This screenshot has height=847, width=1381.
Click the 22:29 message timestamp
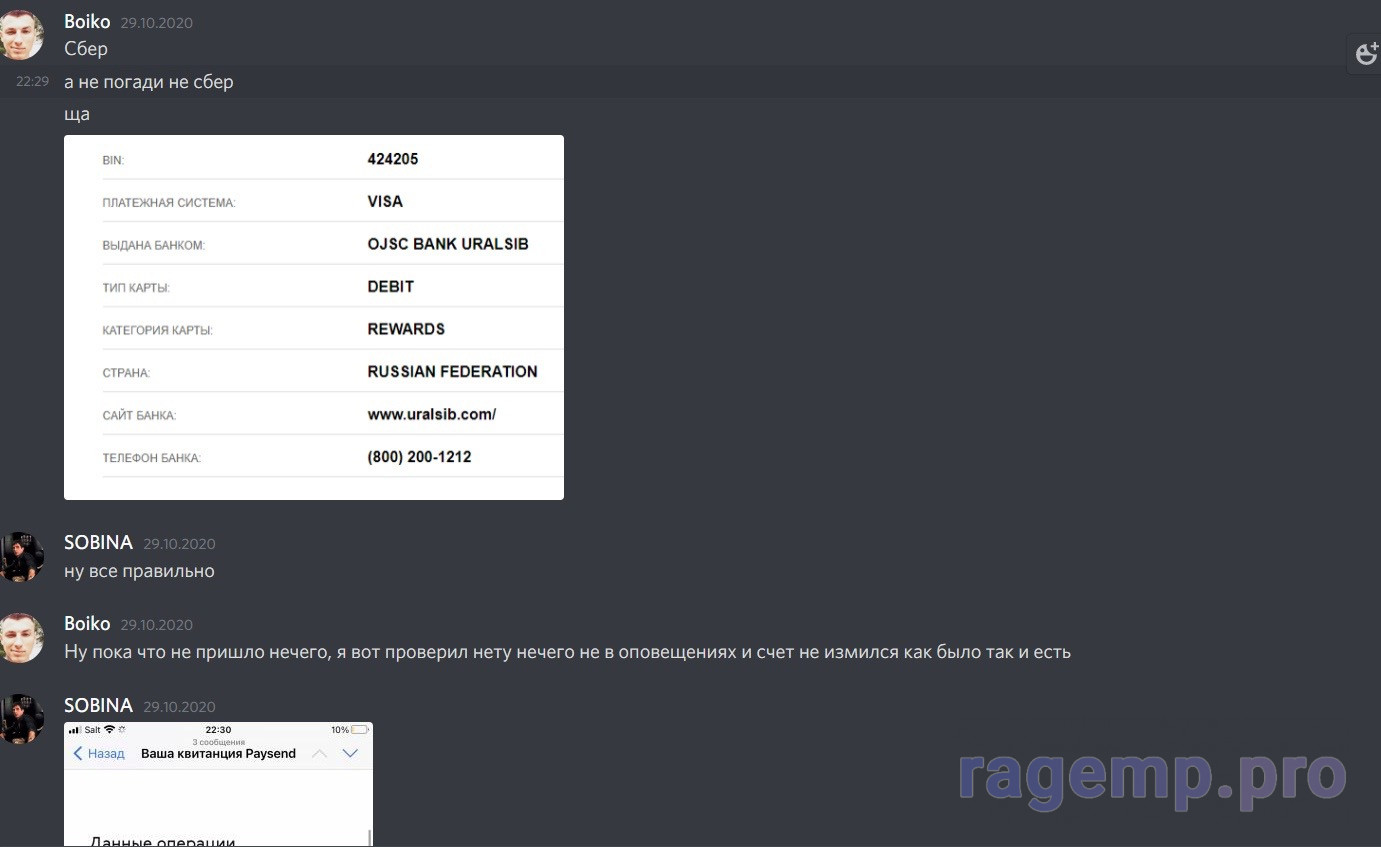coord(33,82)
